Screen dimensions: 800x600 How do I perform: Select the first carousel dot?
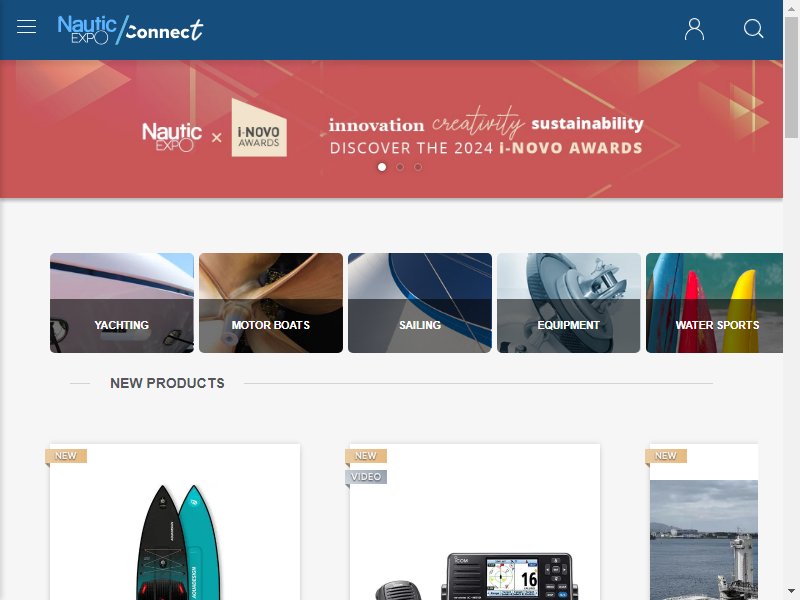(x=382, y=167)
